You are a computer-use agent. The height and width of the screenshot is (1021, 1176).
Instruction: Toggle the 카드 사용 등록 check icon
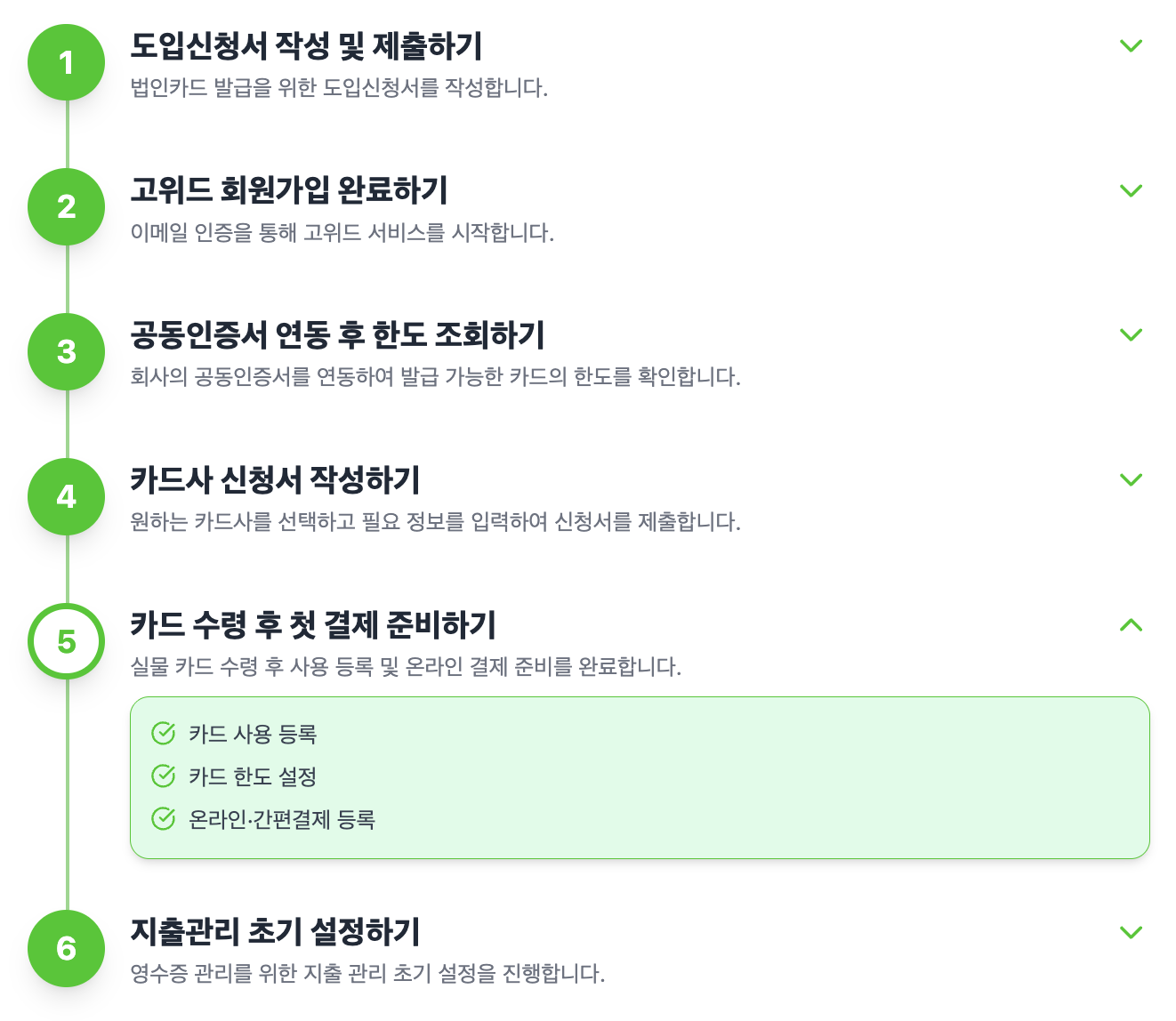(164, 734)
